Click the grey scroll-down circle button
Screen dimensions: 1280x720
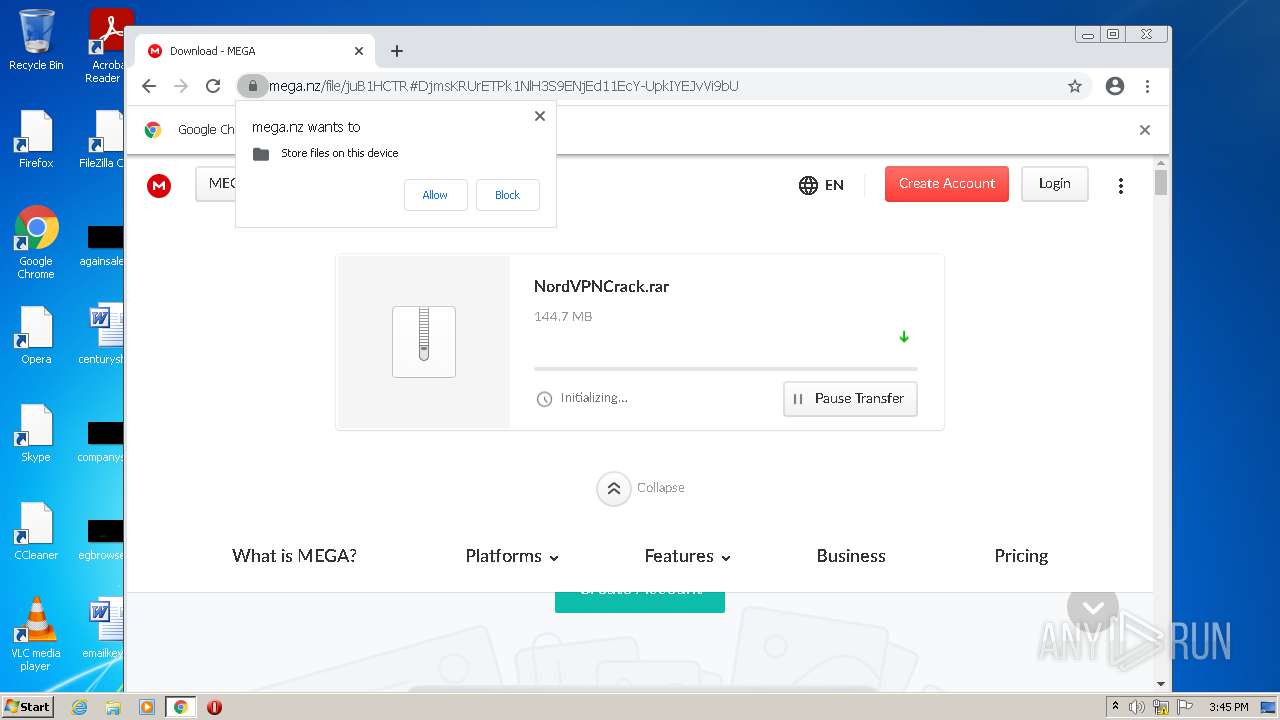click(1093, 607)
